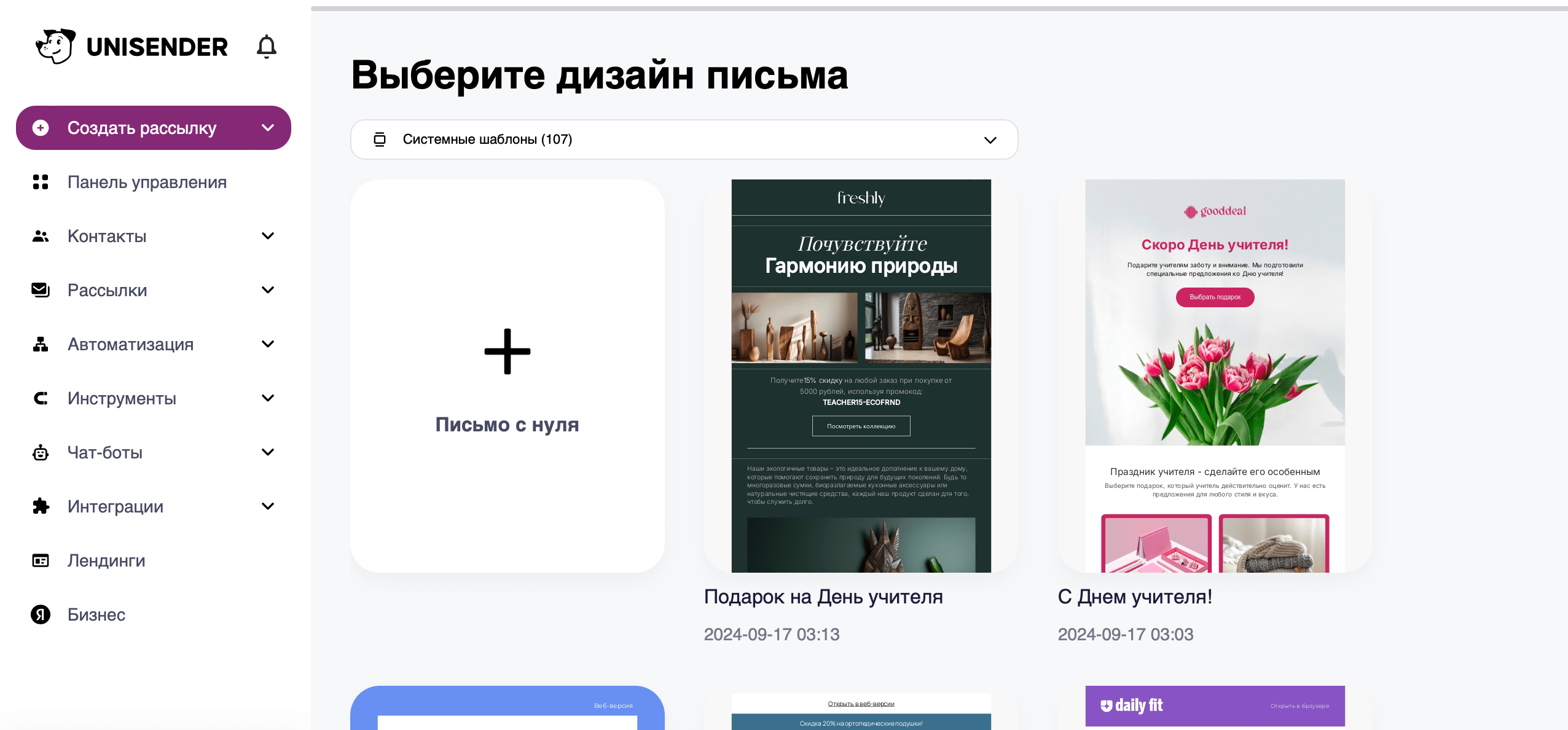
Task: Open Контакты menu item
Action: pos(154,236)
